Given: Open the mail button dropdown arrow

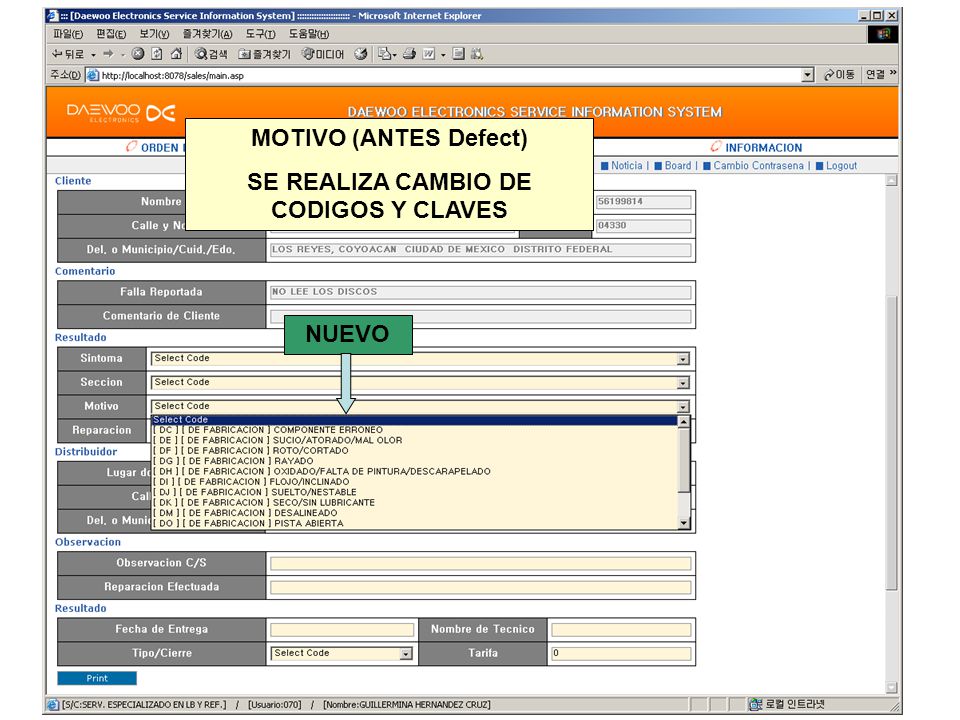Looking at the screenshot, I should click(394, 55).
